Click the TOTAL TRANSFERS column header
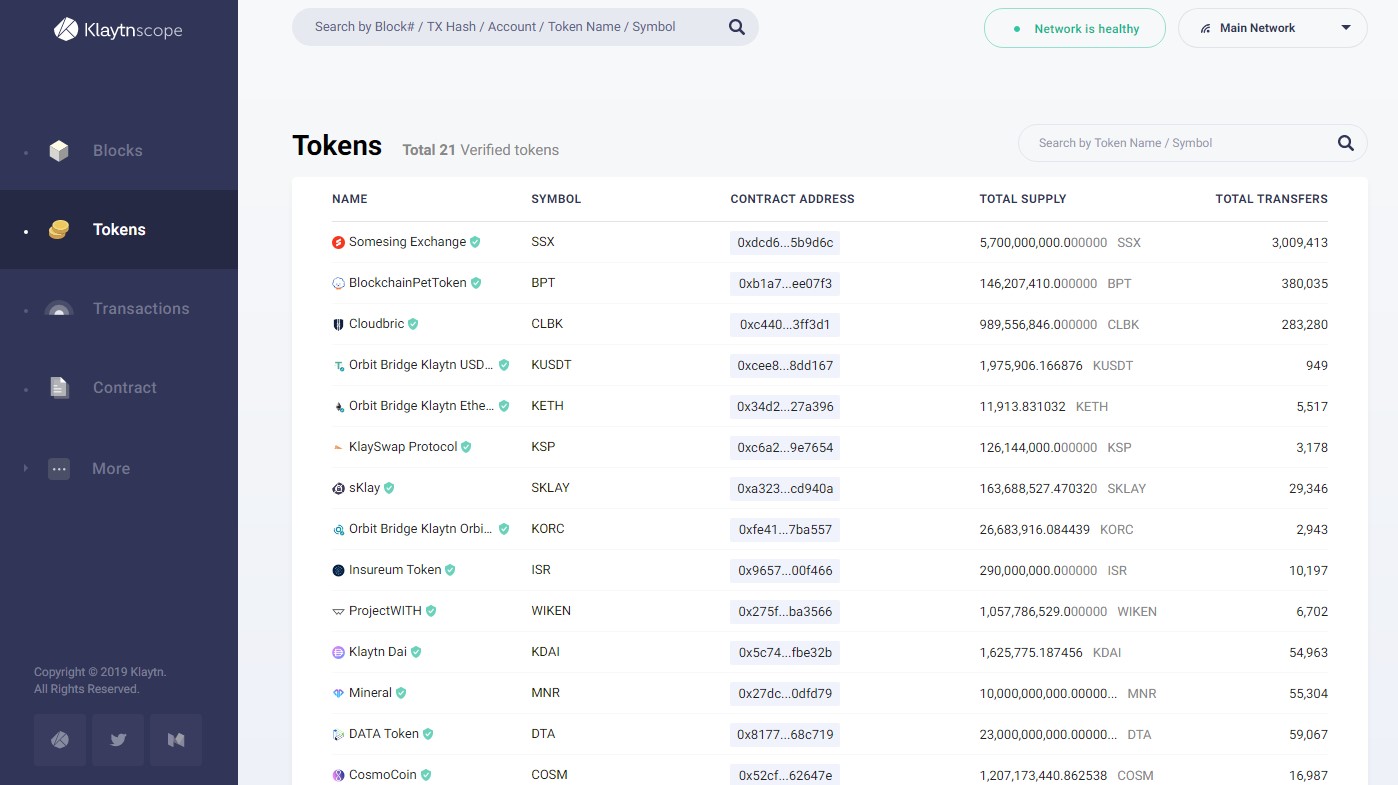The image size is (1398, 785). tap(1271, 199)
